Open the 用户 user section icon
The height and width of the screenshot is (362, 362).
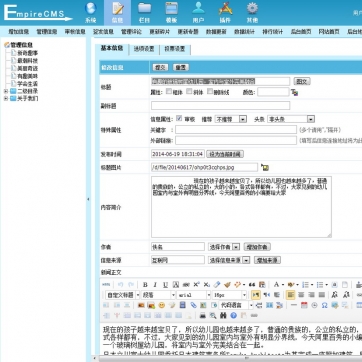coord(198,13)
